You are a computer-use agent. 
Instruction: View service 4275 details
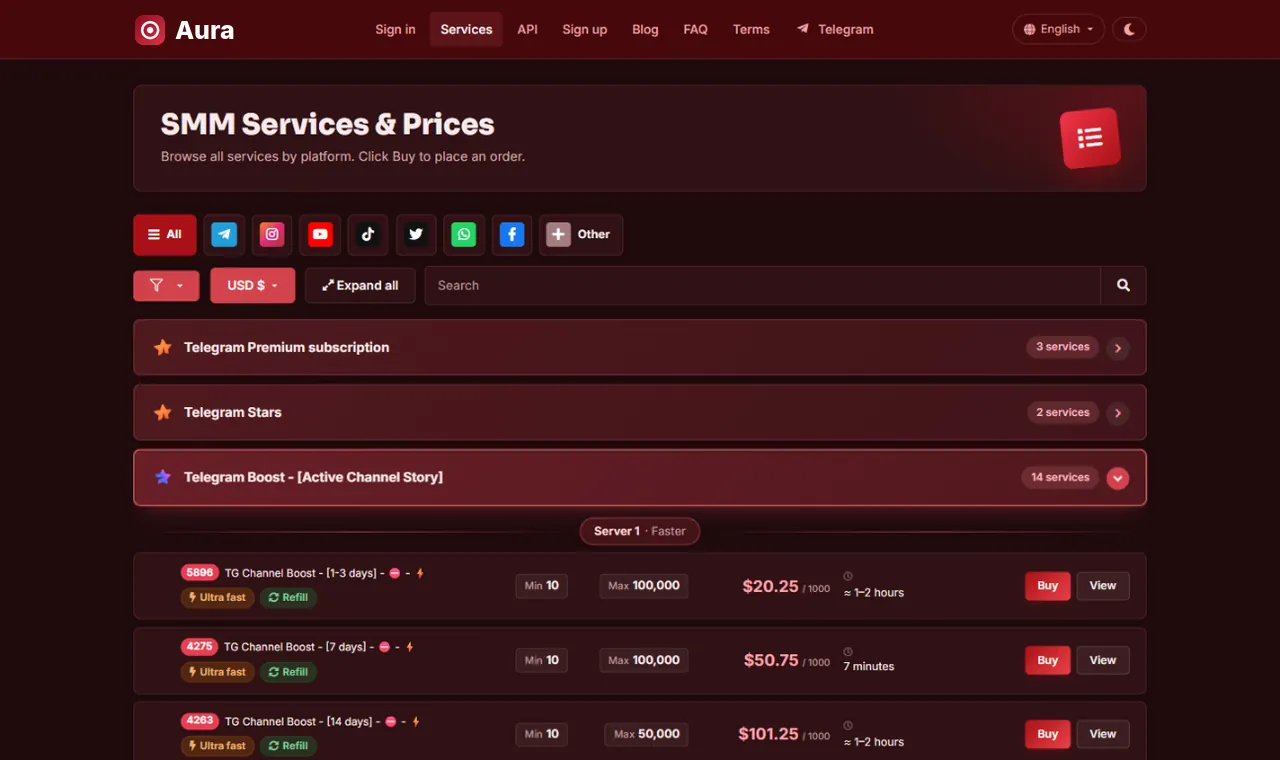pos(1103,660)
